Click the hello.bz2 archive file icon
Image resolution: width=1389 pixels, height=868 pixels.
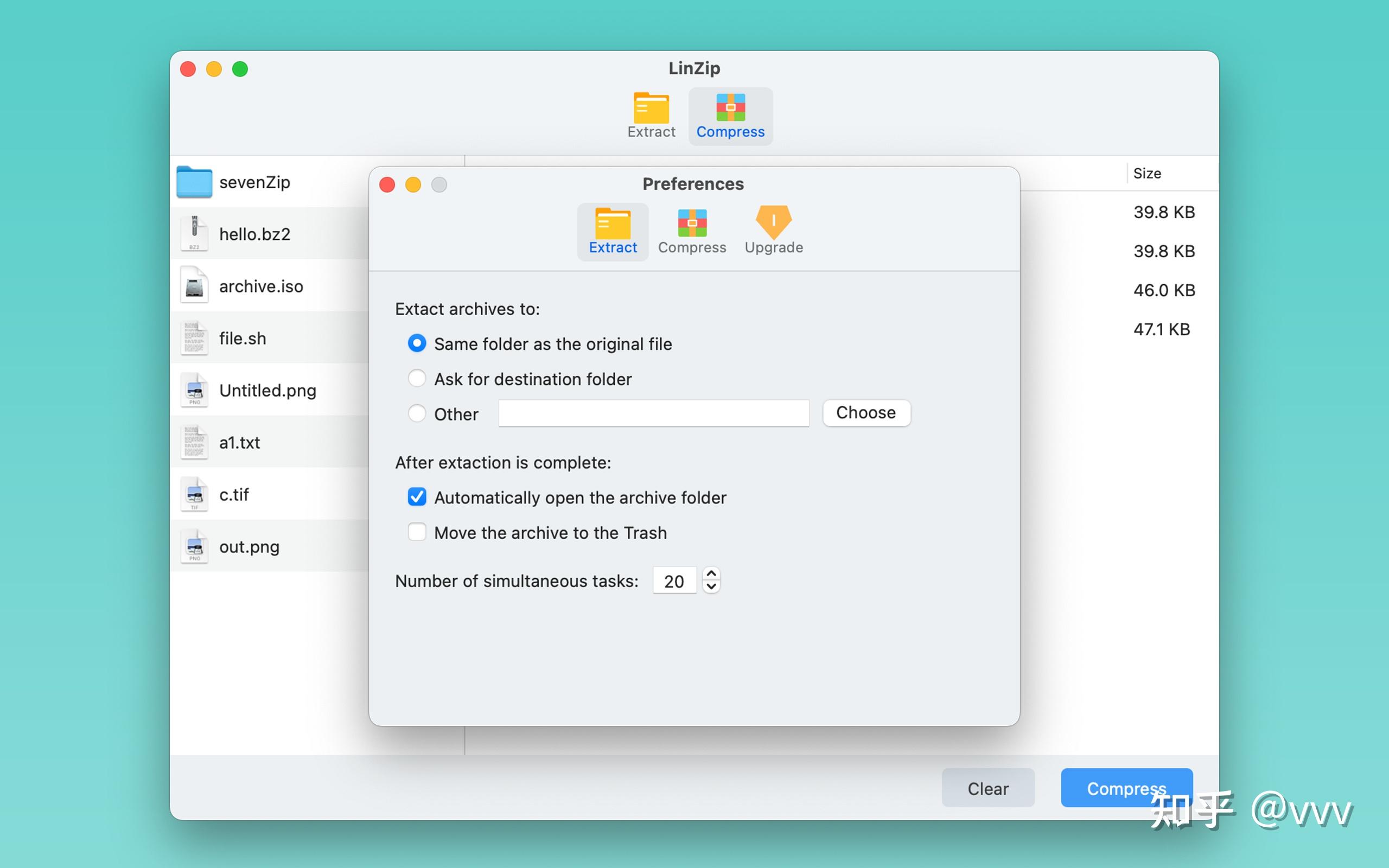pyautogui.click(x=194, y=234)
